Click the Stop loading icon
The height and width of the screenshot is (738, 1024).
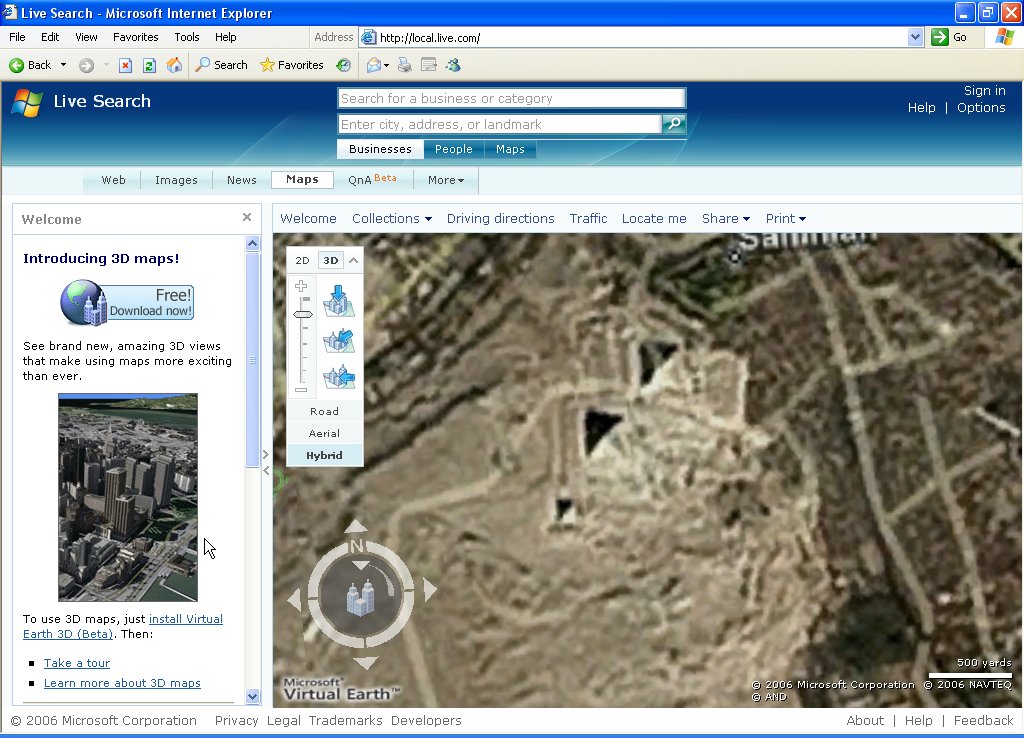tap(125, 65)
